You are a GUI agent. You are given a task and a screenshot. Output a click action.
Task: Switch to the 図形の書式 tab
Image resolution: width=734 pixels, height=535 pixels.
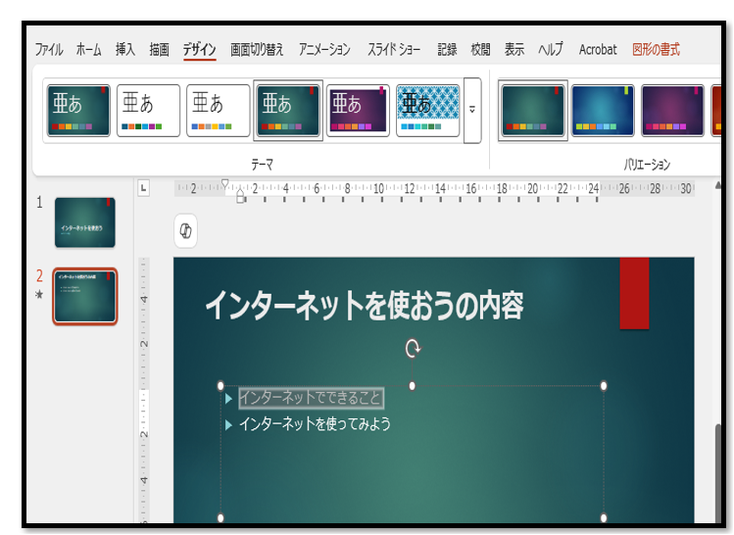point(656,49)
